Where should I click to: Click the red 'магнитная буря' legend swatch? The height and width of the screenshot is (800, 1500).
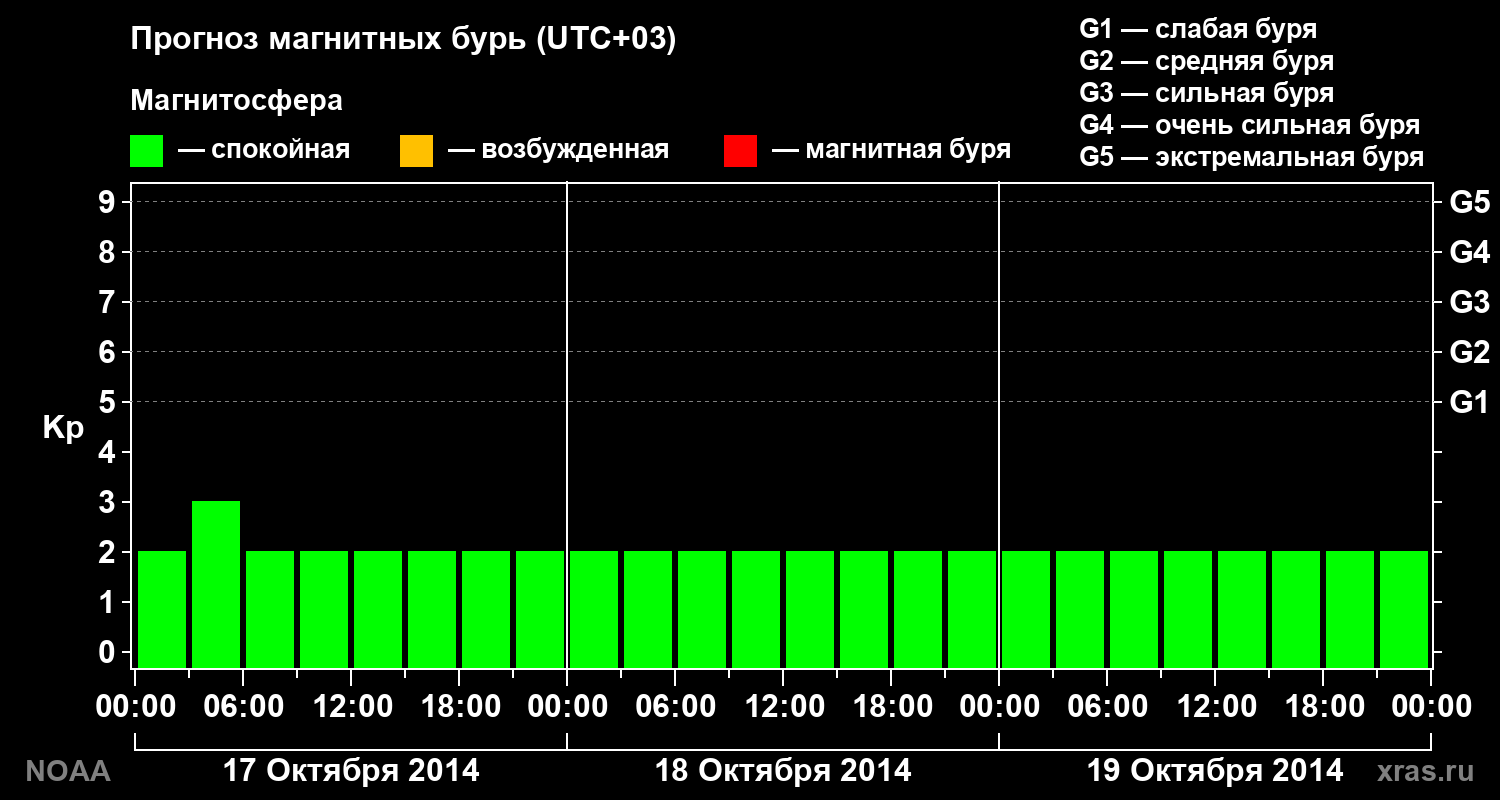click(x=740, y=151)
